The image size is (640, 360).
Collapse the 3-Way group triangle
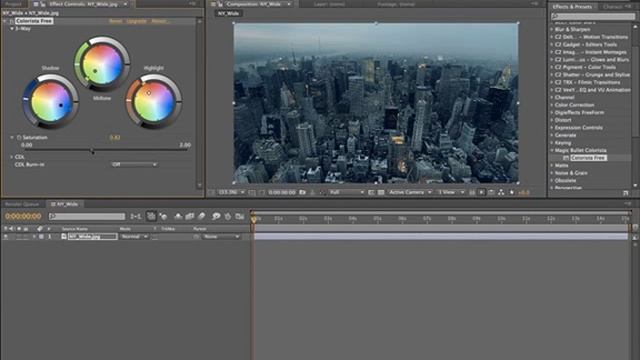[12, 29]
